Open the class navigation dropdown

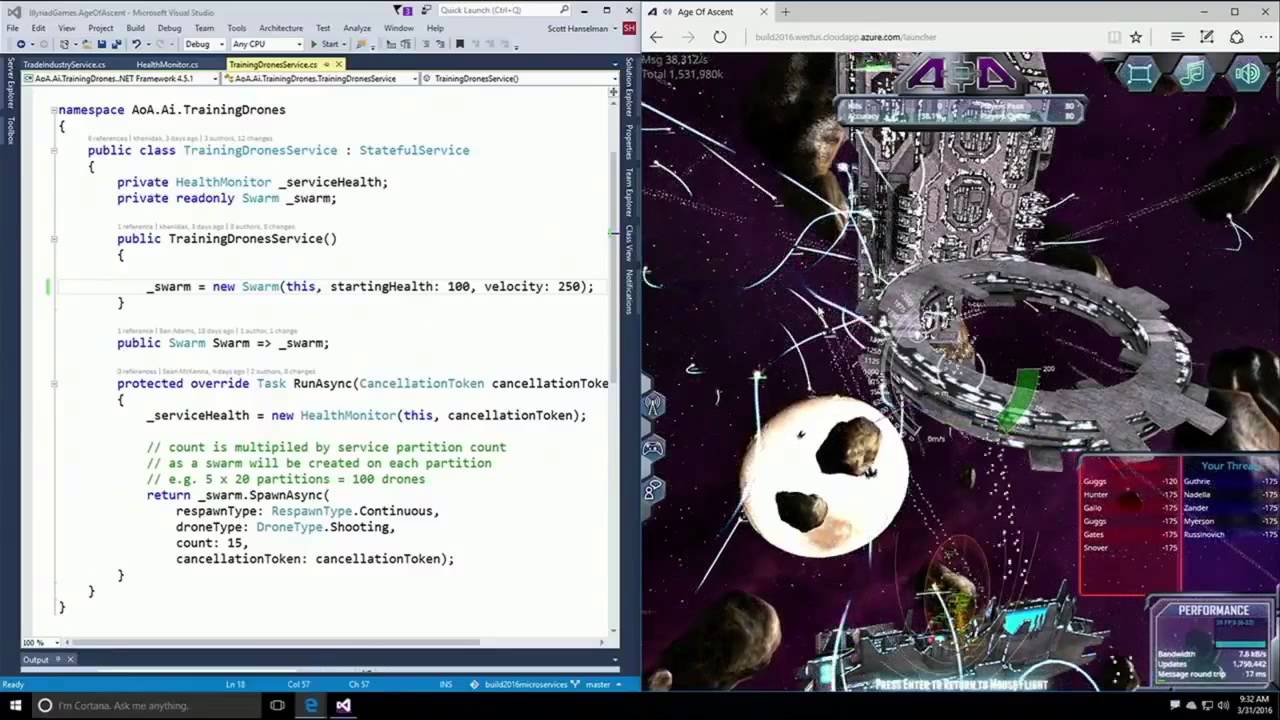pyautogui.click(x=322, y=78)
